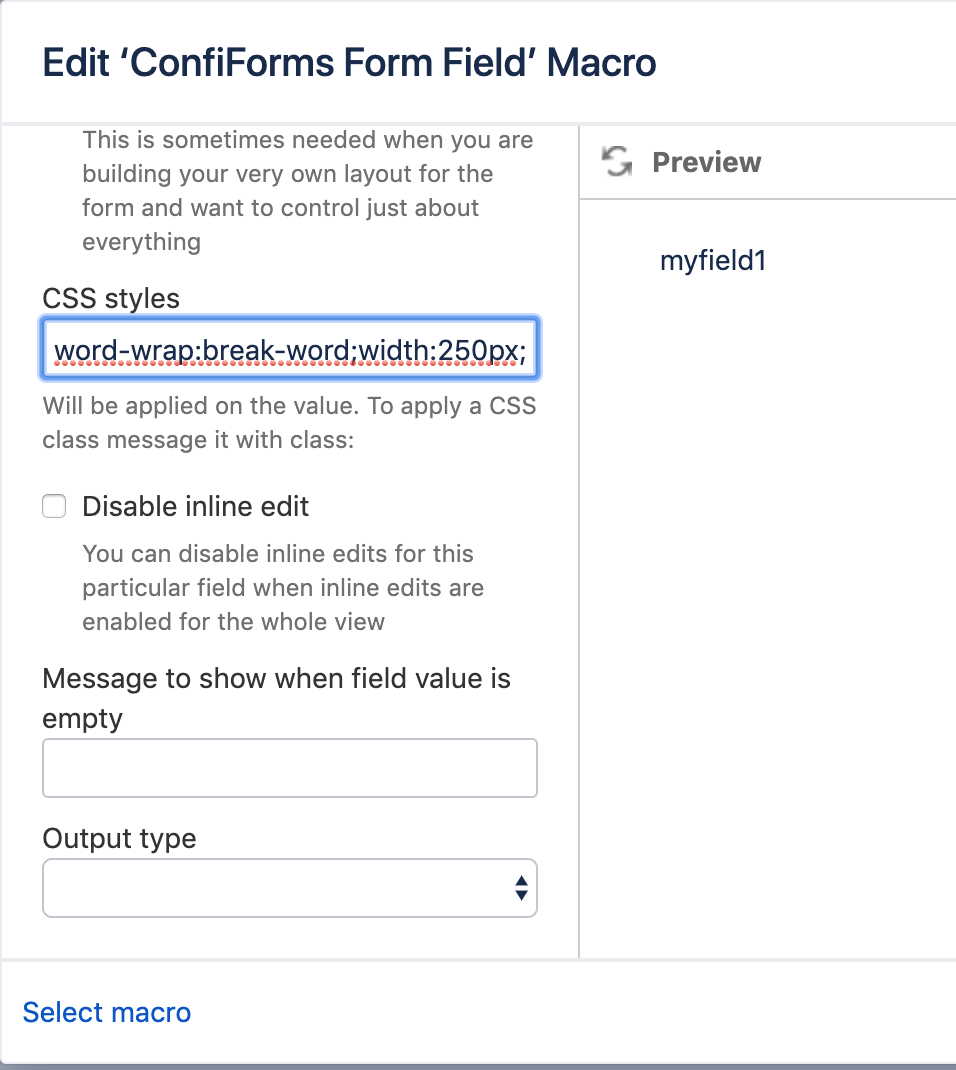Refresh the macro preview with the circular arrows icon
Screen dimensions: 956x1070
617,162
